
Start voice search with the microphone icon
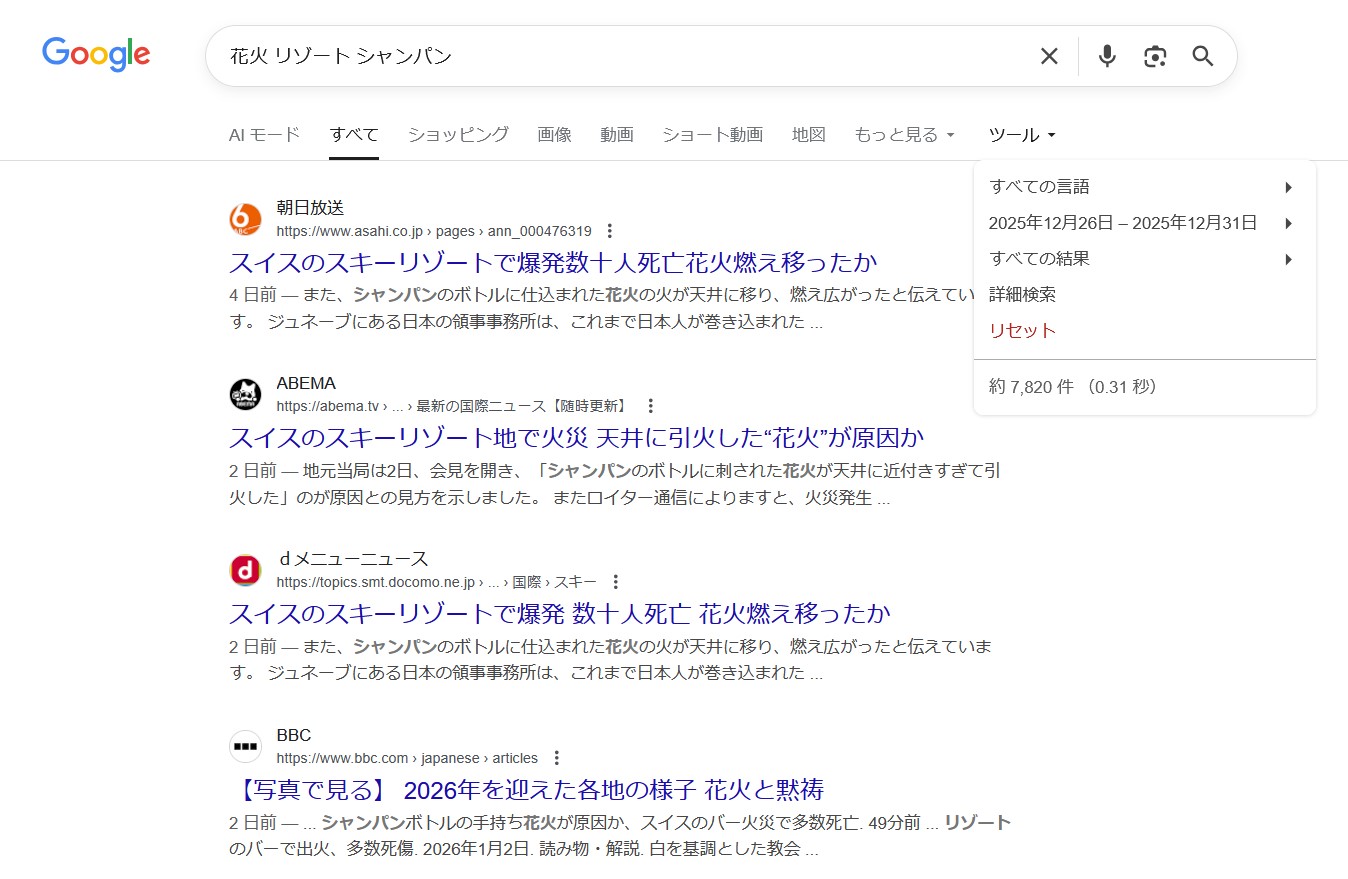[x=1106, y=56]
